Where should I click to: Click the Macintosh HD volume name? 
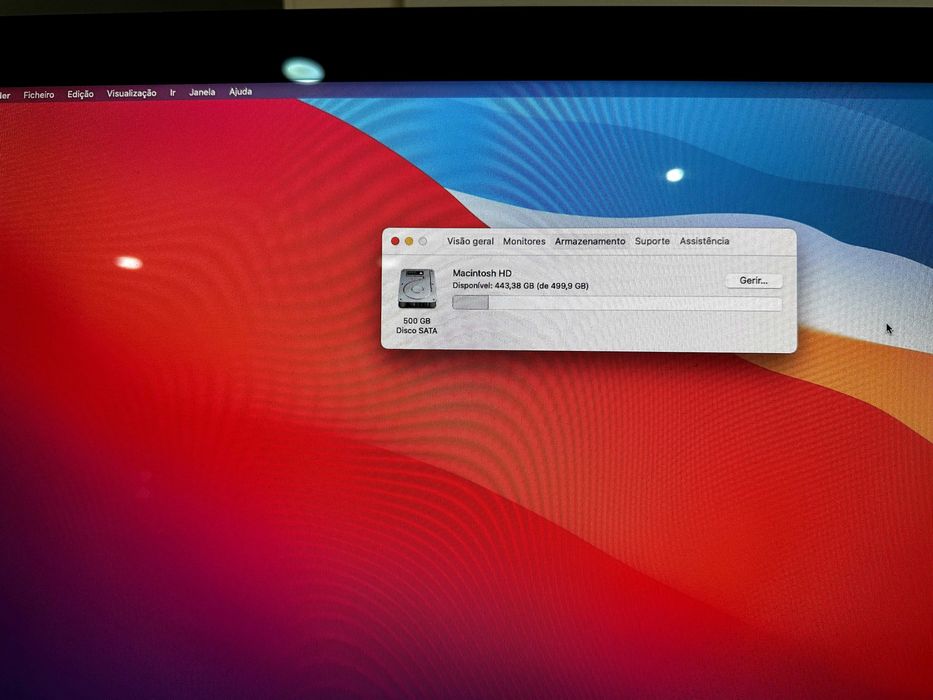[x=482, y=273]
